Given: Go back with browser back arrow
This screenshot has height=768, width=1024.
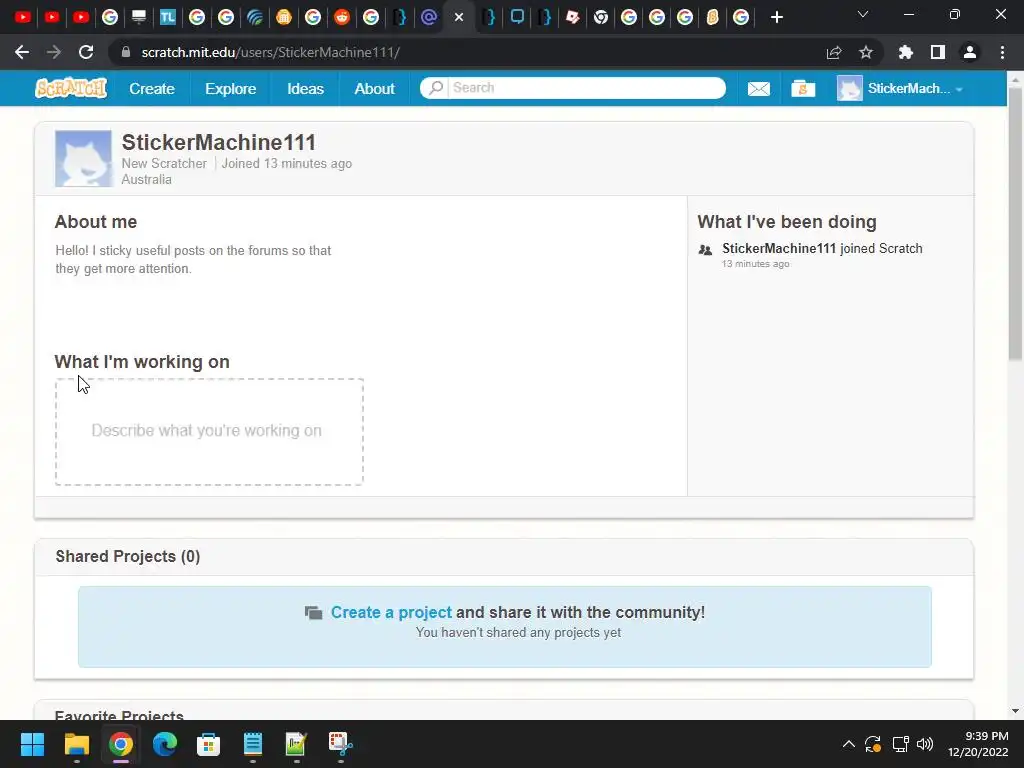Looking at the screenshot, I should (22, 52).
